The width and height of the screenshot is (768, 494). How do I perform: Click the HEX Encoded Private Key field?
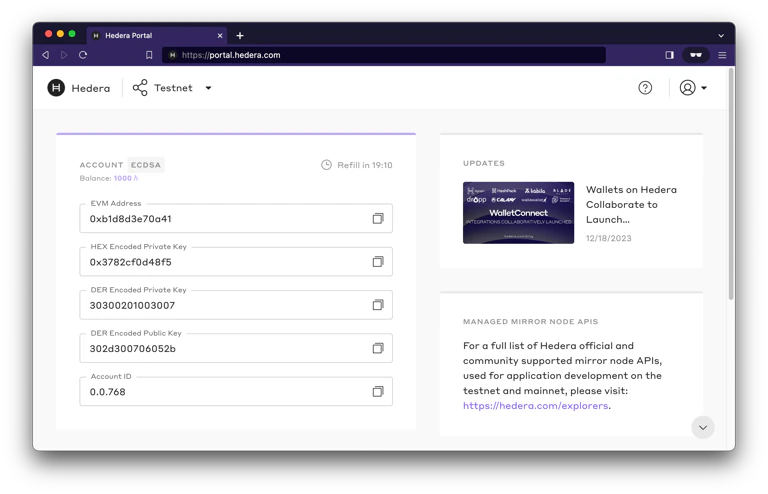236,261
